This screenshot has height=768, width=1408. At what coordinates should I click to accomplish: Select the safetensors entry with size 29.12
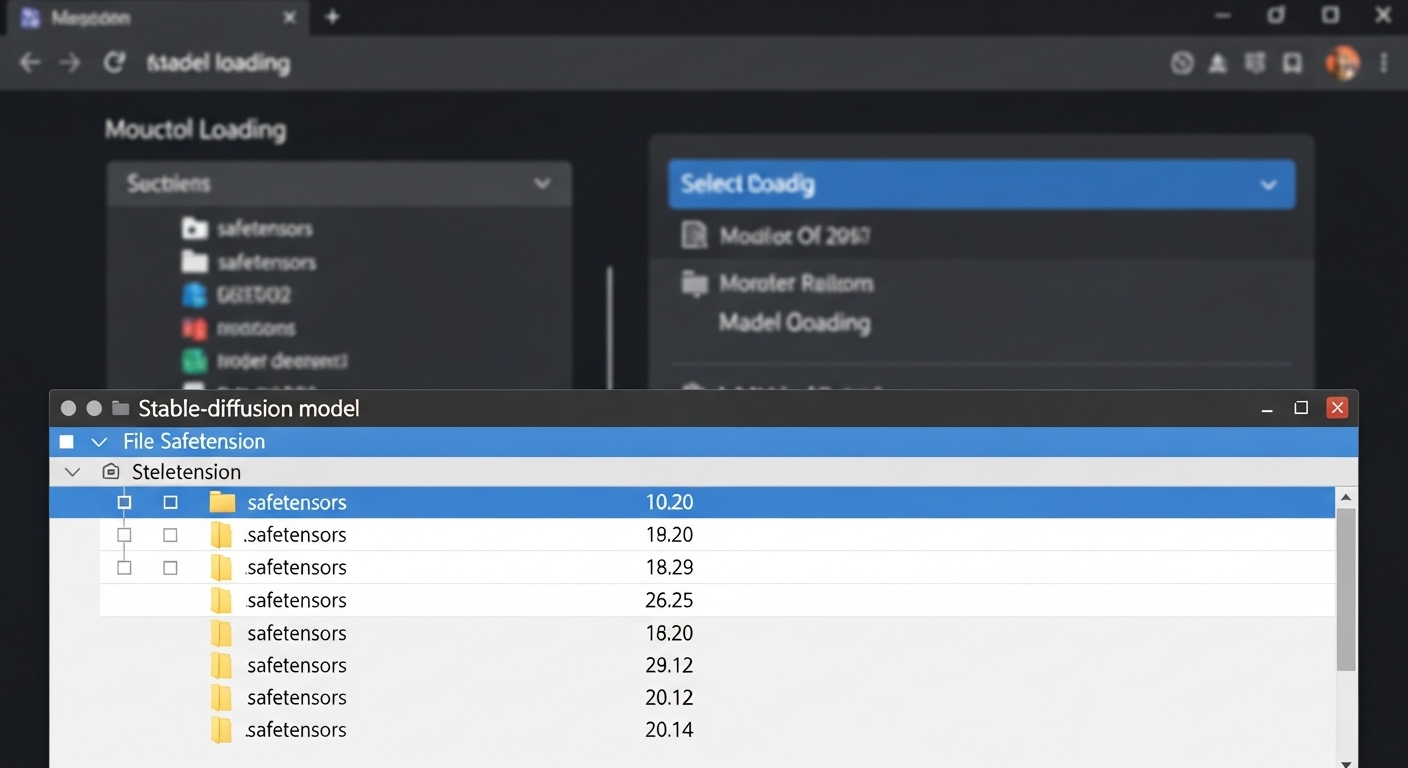pyautogui.click(x=297, y=665)
